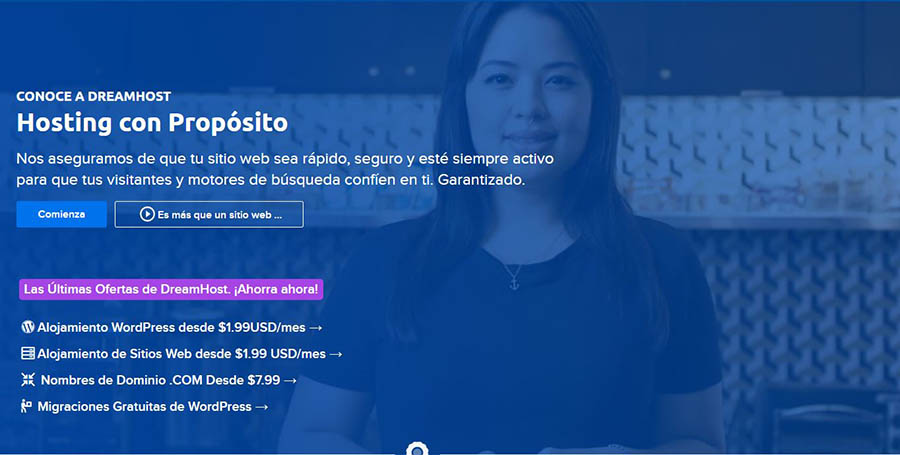Open the round widget icon at bottom center
This screenshot has width=900, height=455.
[x=417, y=449]
